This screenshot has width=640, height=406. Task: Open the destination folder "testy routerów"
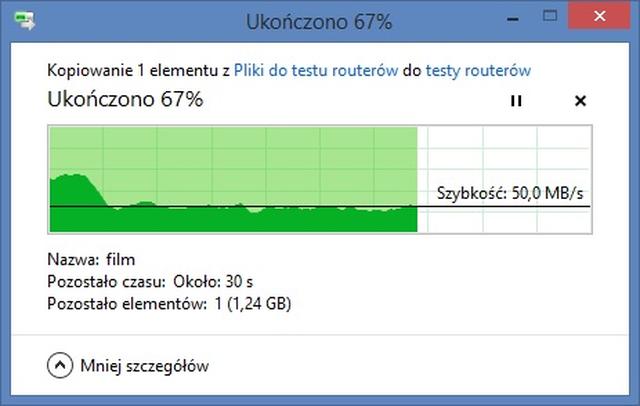click(478, 71)
